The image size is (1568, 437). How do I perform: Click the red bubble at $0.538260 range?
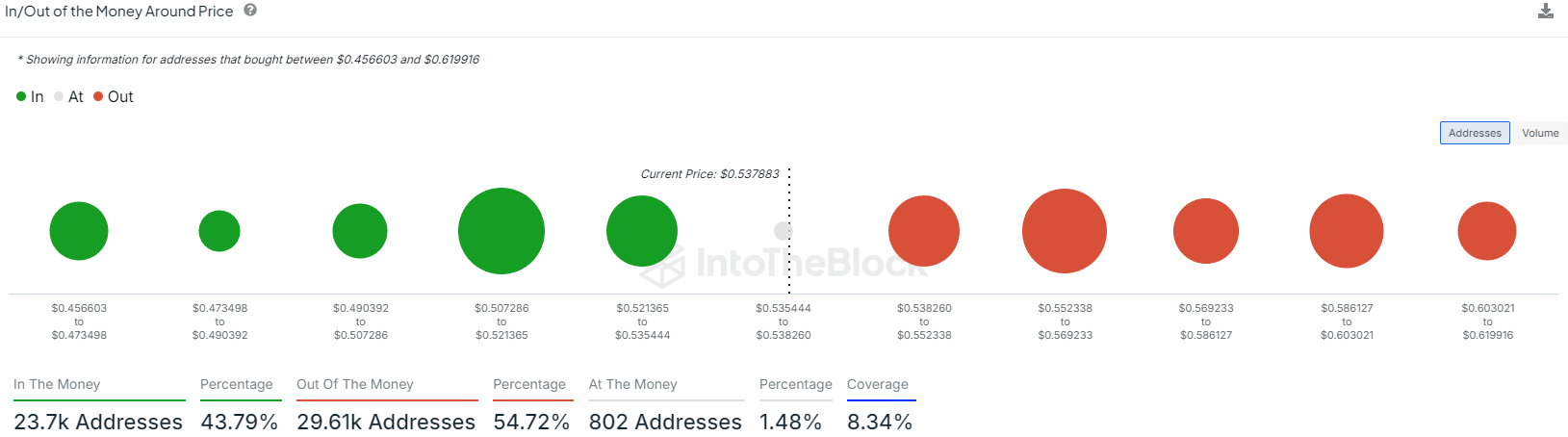(x=924, y=231)
